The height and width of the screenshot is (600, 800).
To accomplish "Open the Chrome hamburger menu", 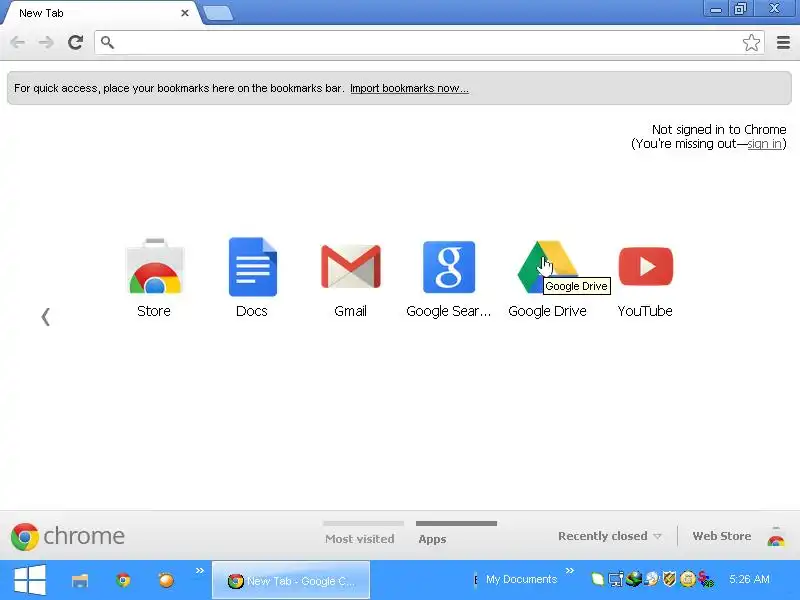I will point(783,42).
